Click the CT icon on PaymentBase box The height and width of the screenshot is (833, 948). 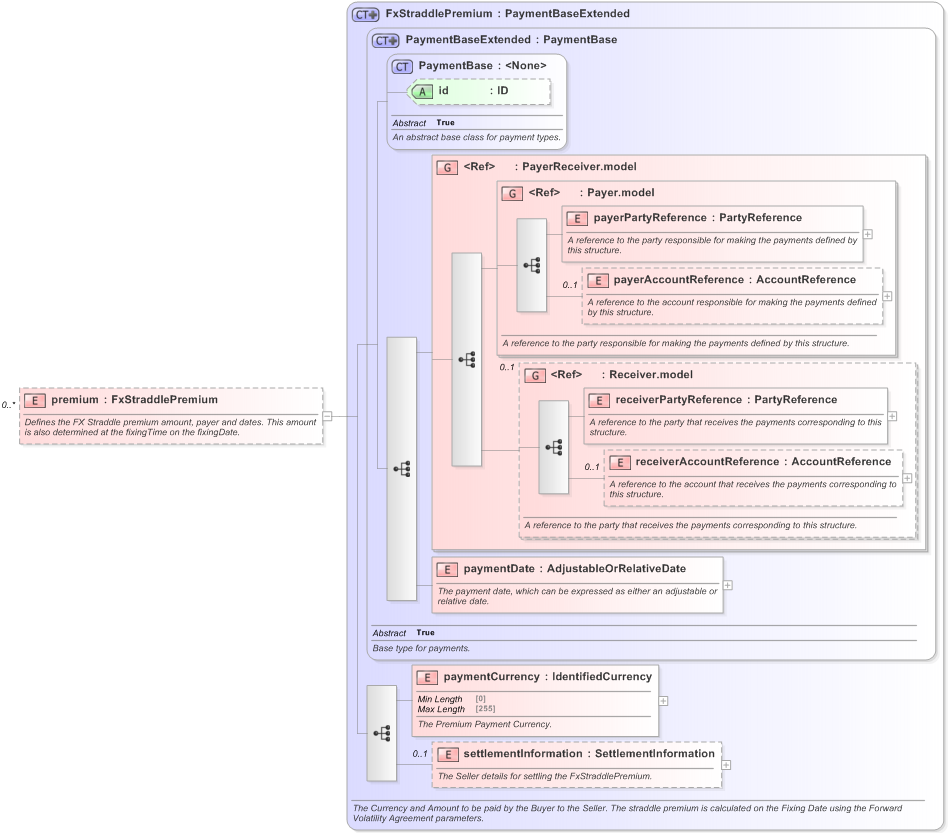pos(400,66)
